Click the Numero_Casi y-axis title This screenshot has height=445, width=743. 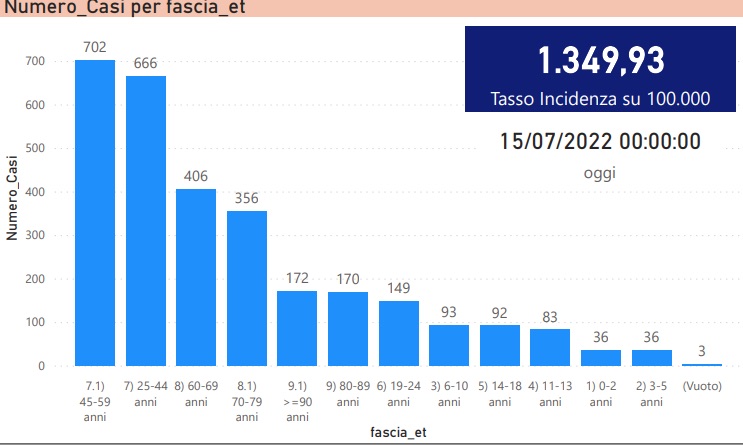pos(12,197)
